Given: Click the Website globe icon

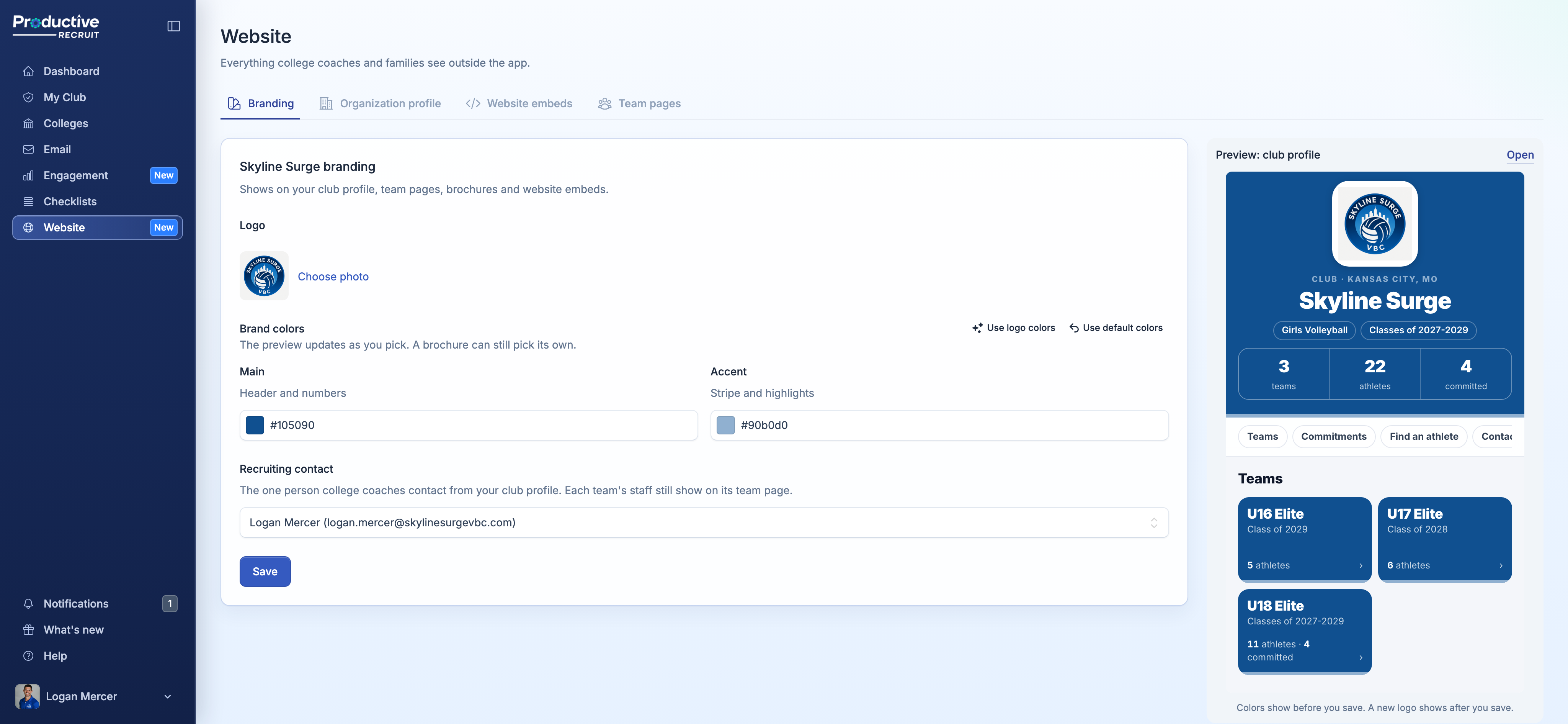Looking at the screenshot, I should [x=28, y=228].
